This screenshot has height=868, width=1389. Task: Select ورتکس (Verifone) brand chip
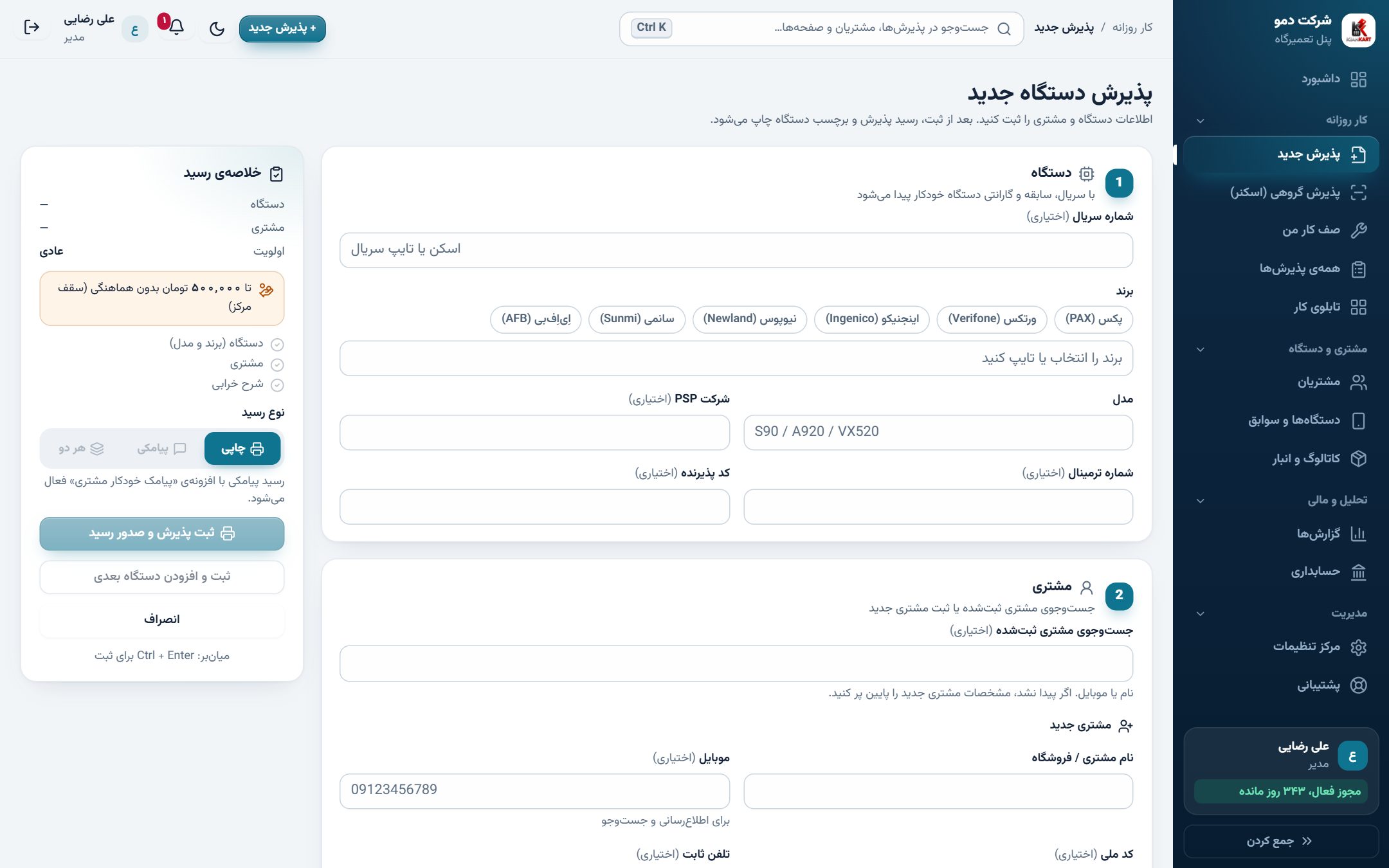tap(992, 319)
